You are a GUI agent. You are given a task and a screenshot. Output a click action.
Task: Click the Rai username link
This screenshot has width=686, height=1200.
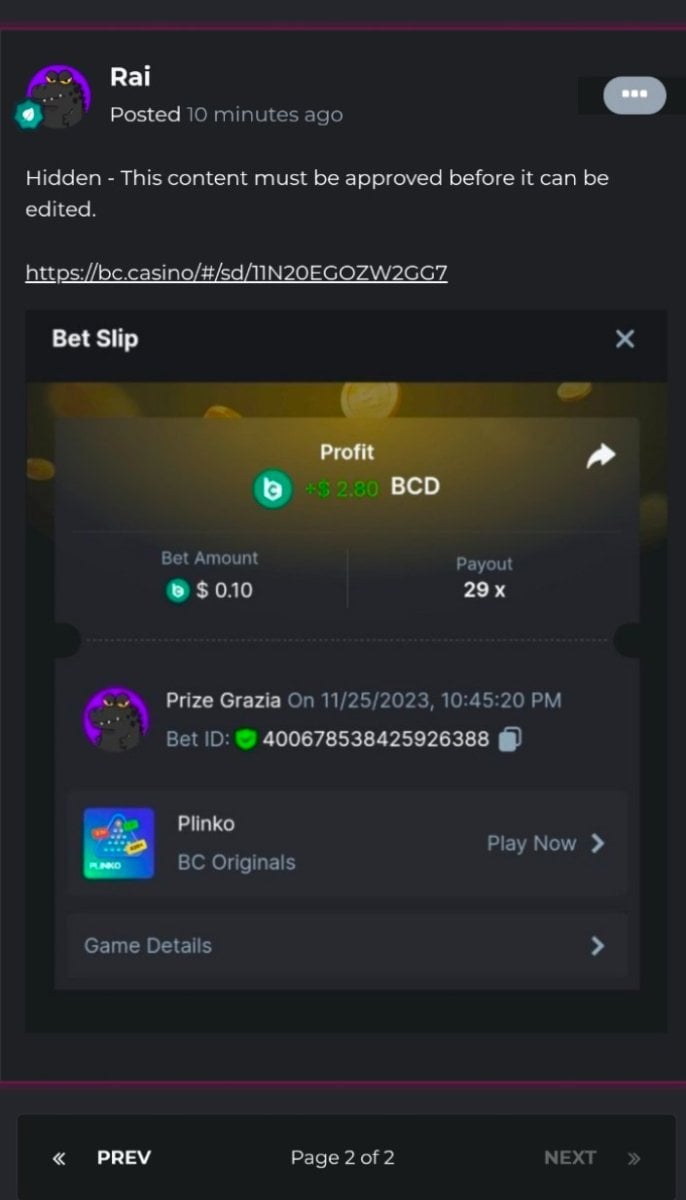130,76
